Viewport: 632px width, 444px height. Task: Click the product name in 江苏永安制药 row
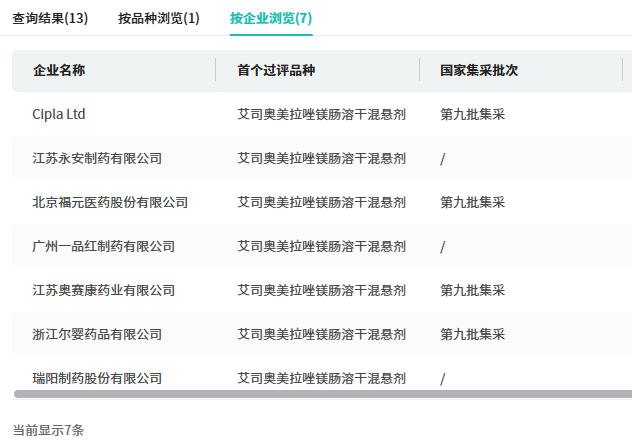pyautogui.click(x=322, y=158)
